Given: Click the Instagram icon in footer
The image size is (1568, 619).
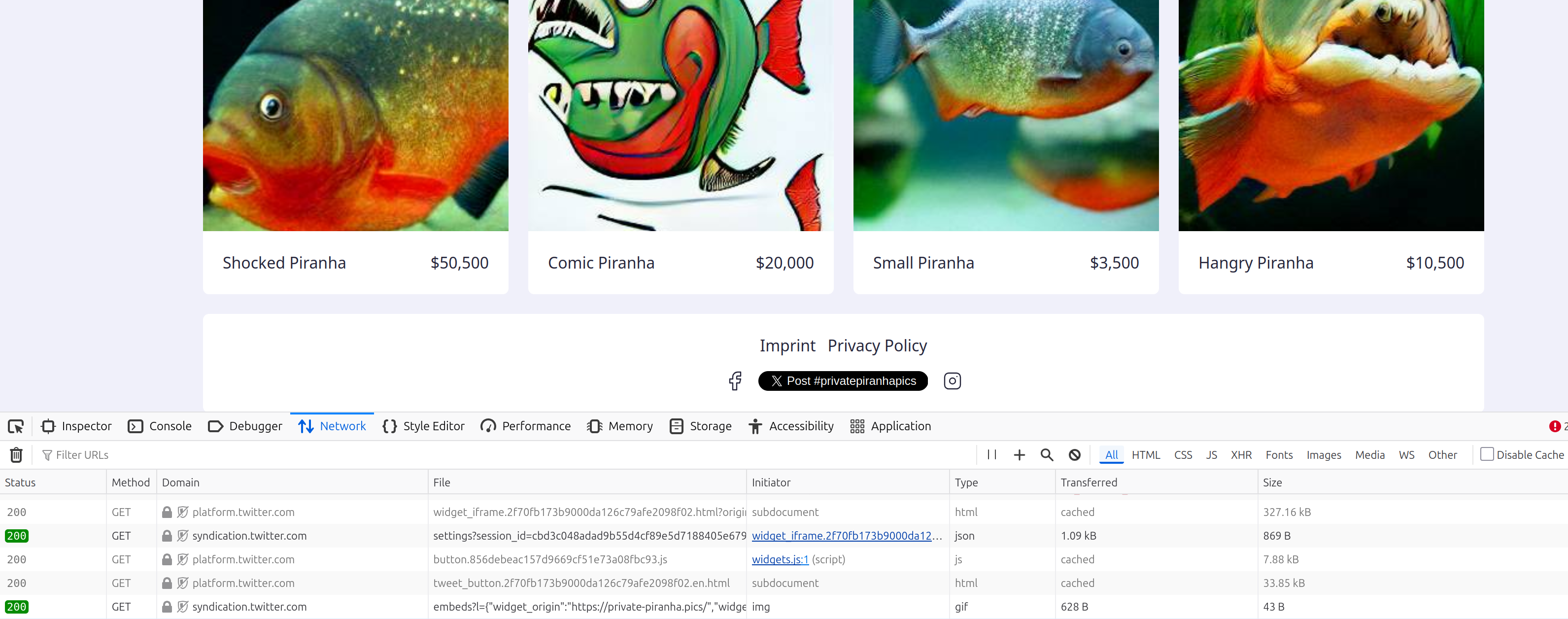Looking at the screenshot, I should click(x=952, y=381).
